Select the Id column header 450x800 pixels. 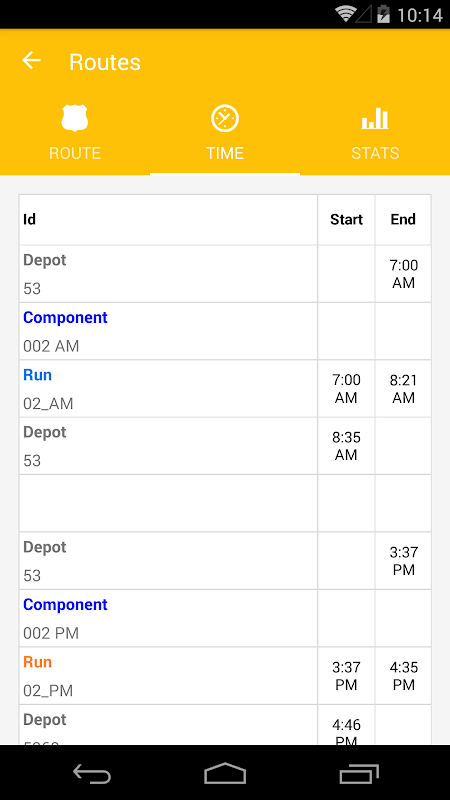pos(30,219)
